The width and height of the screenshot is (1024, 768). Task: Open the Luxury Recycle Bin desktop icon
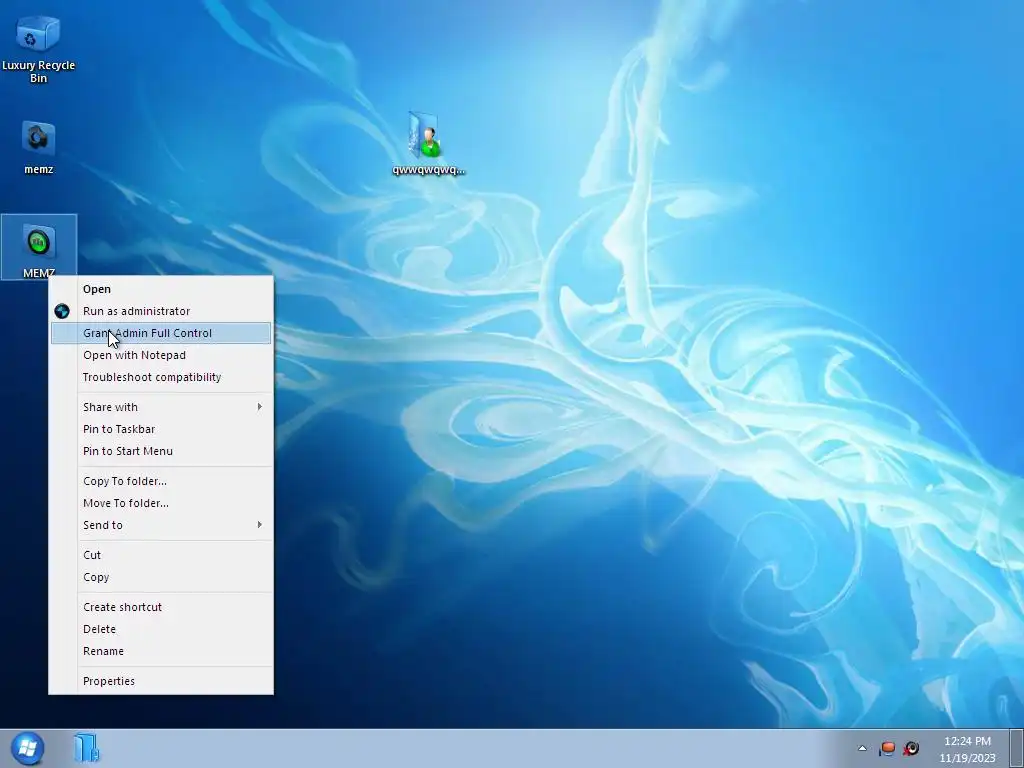coord(38,47)
